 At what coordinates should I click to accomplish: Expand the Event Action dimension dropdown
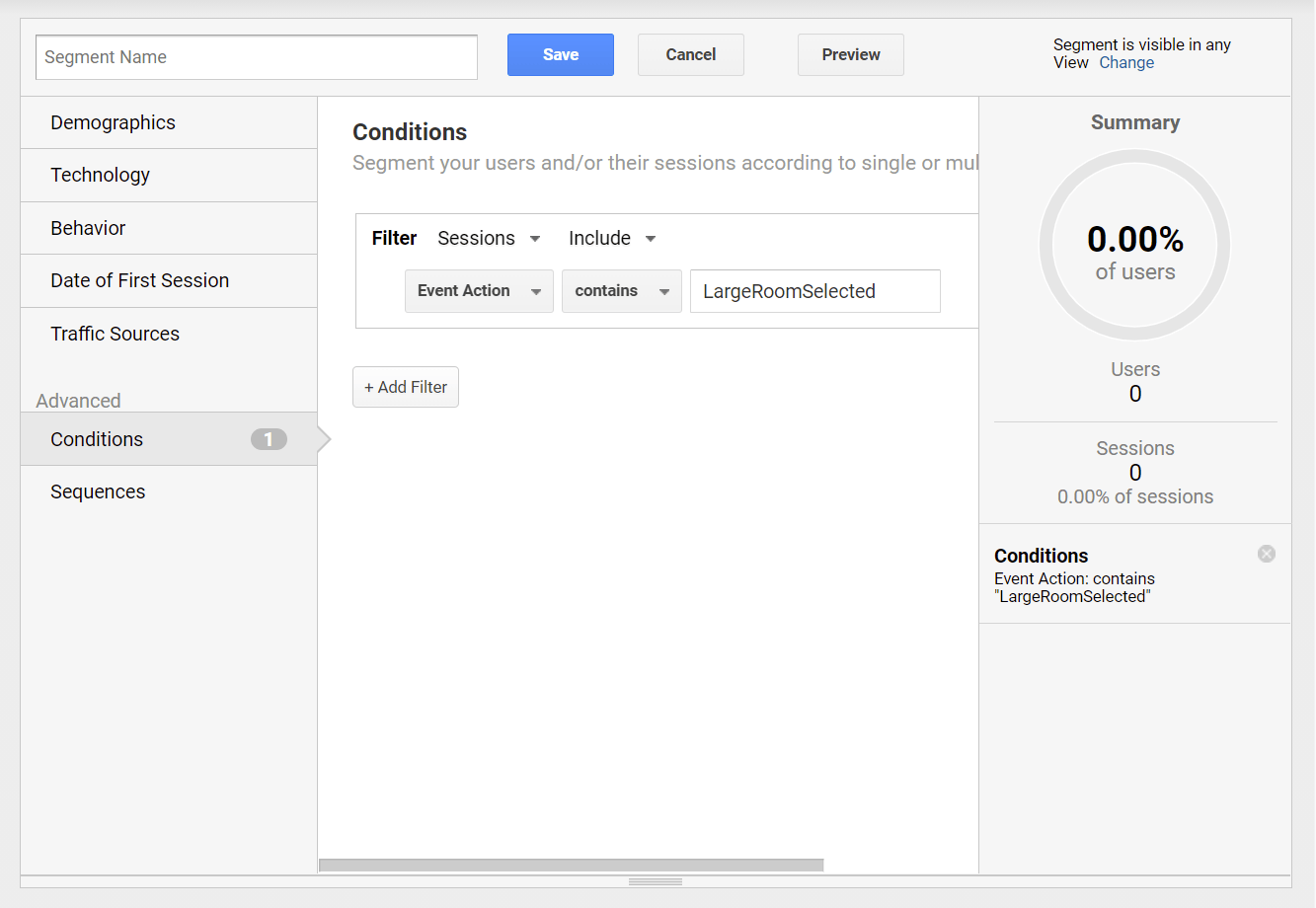[x=479, y=291]
